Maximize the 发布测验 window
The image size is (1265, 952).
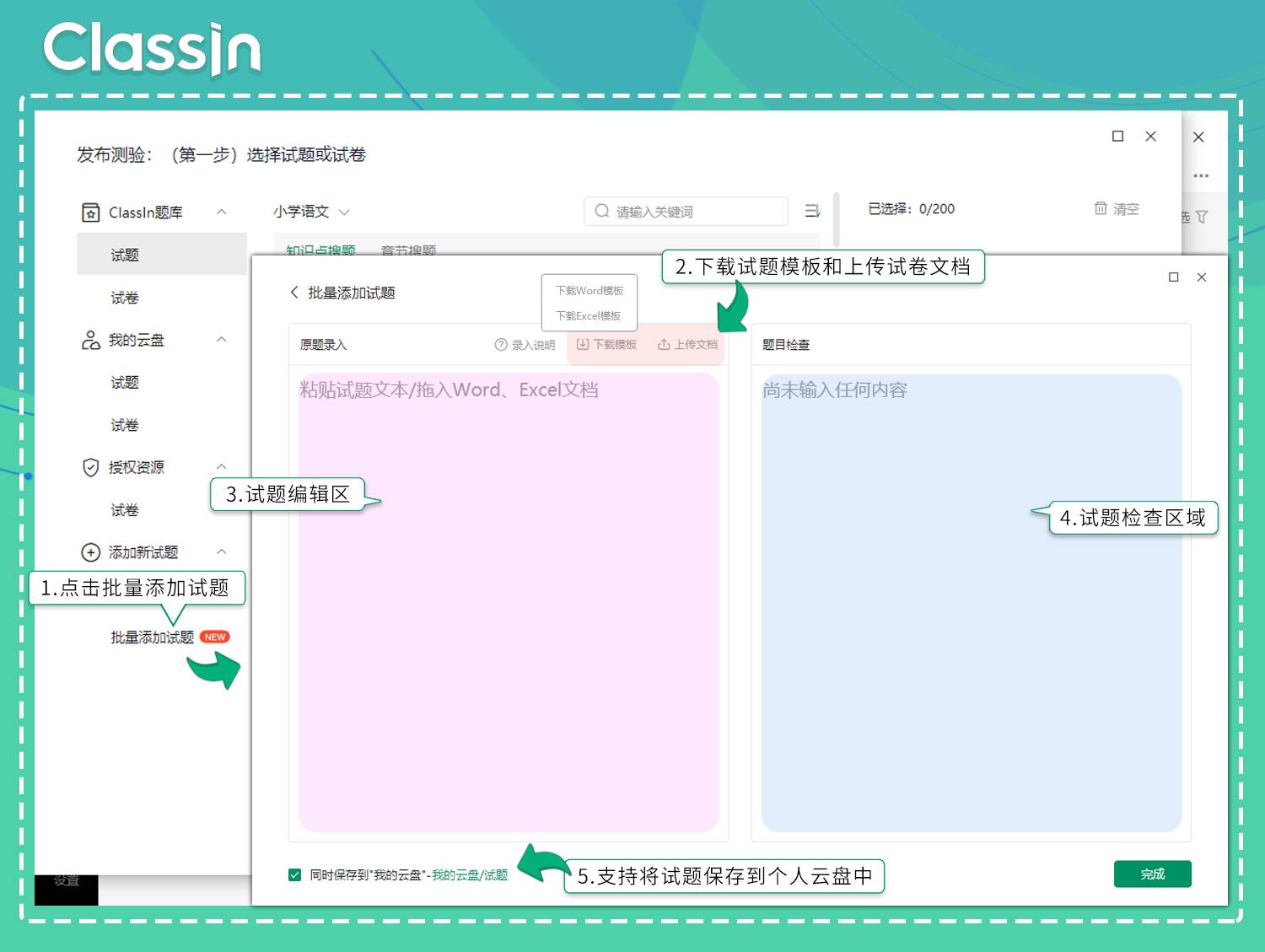pos(1118,136)
